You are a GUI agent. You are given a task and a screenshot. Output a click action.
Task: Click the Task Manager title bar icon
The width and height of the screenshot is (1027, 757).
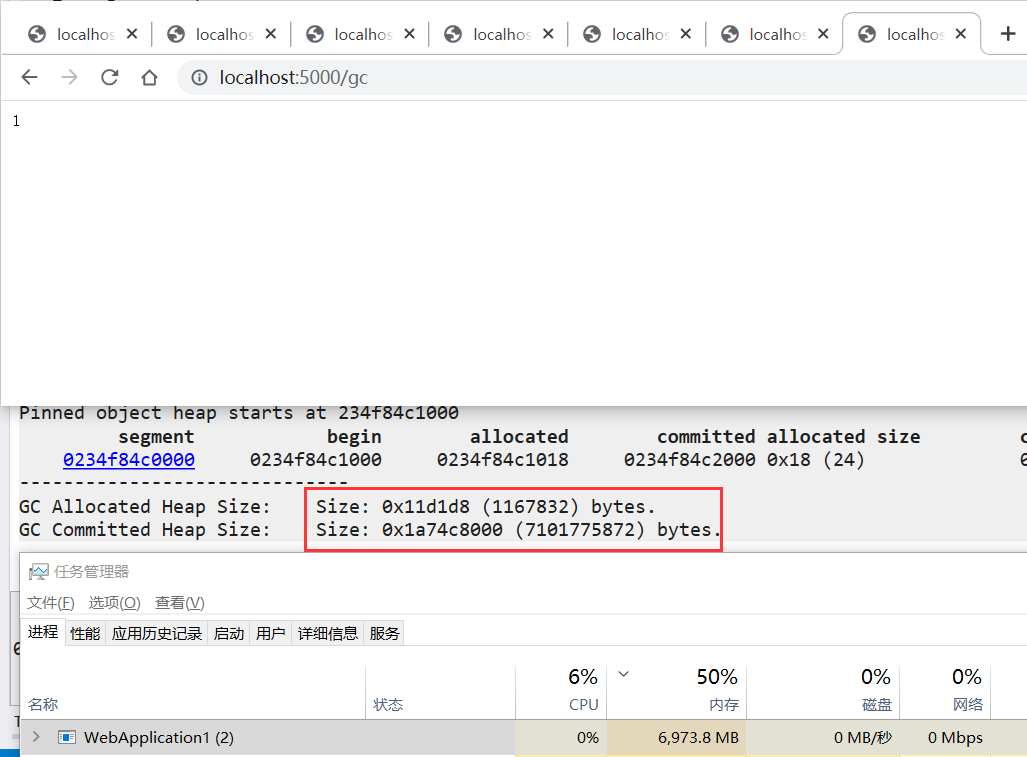pos(39,572)
